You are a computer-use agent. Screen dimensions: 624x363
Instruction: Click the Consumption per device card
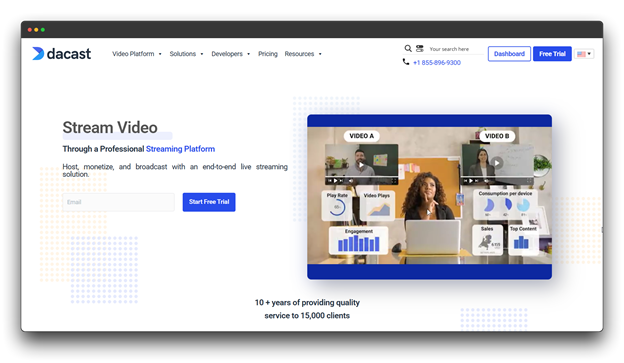505,204
